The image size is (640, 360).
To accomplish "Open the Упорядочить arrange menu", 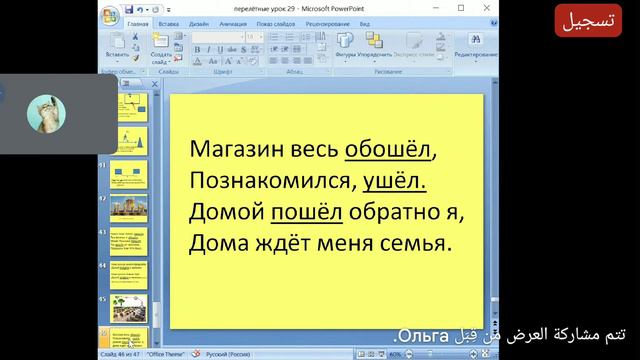I will [x=374, y=46].
